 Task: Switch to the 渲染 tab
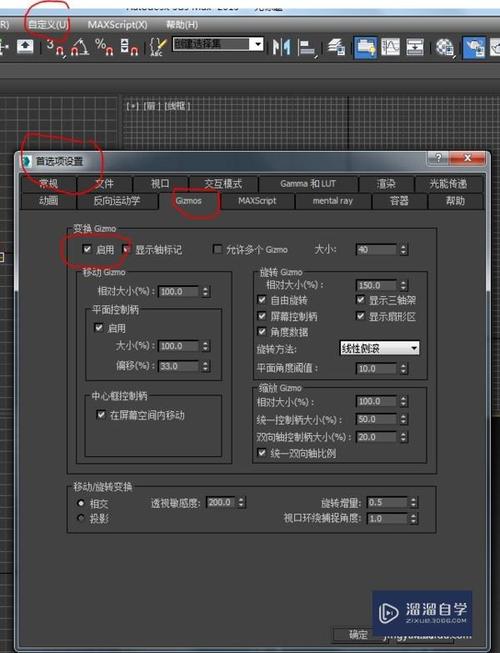pyautogui.click(x=386, y=184)
